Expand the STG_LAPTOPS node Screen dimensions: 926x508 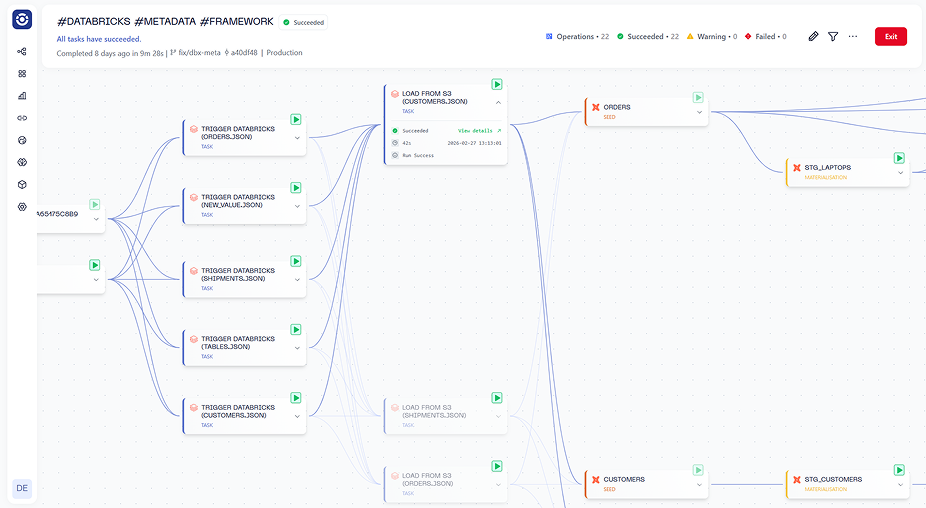pyautogui.click(x=901, y=173)
